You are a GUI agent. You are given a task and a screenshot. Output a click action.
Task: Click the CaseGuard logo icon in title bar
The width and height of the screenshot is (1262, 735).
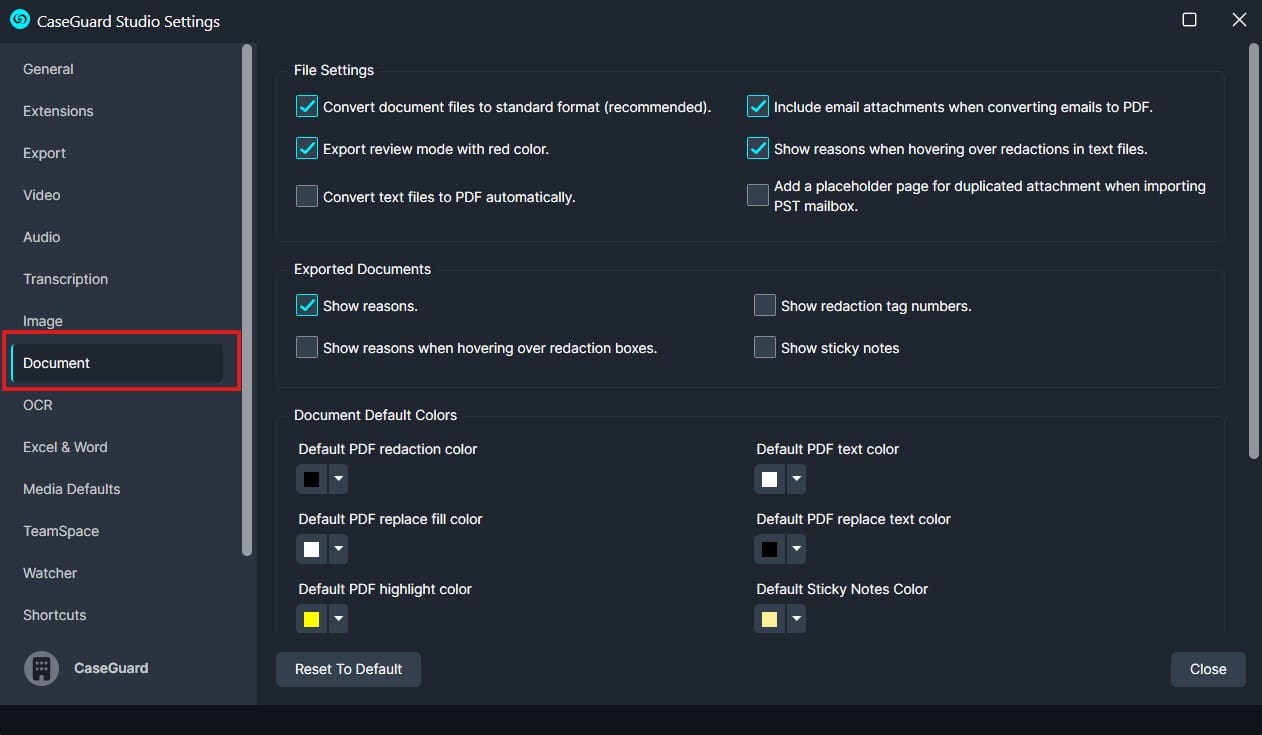[x=19, y=20]
